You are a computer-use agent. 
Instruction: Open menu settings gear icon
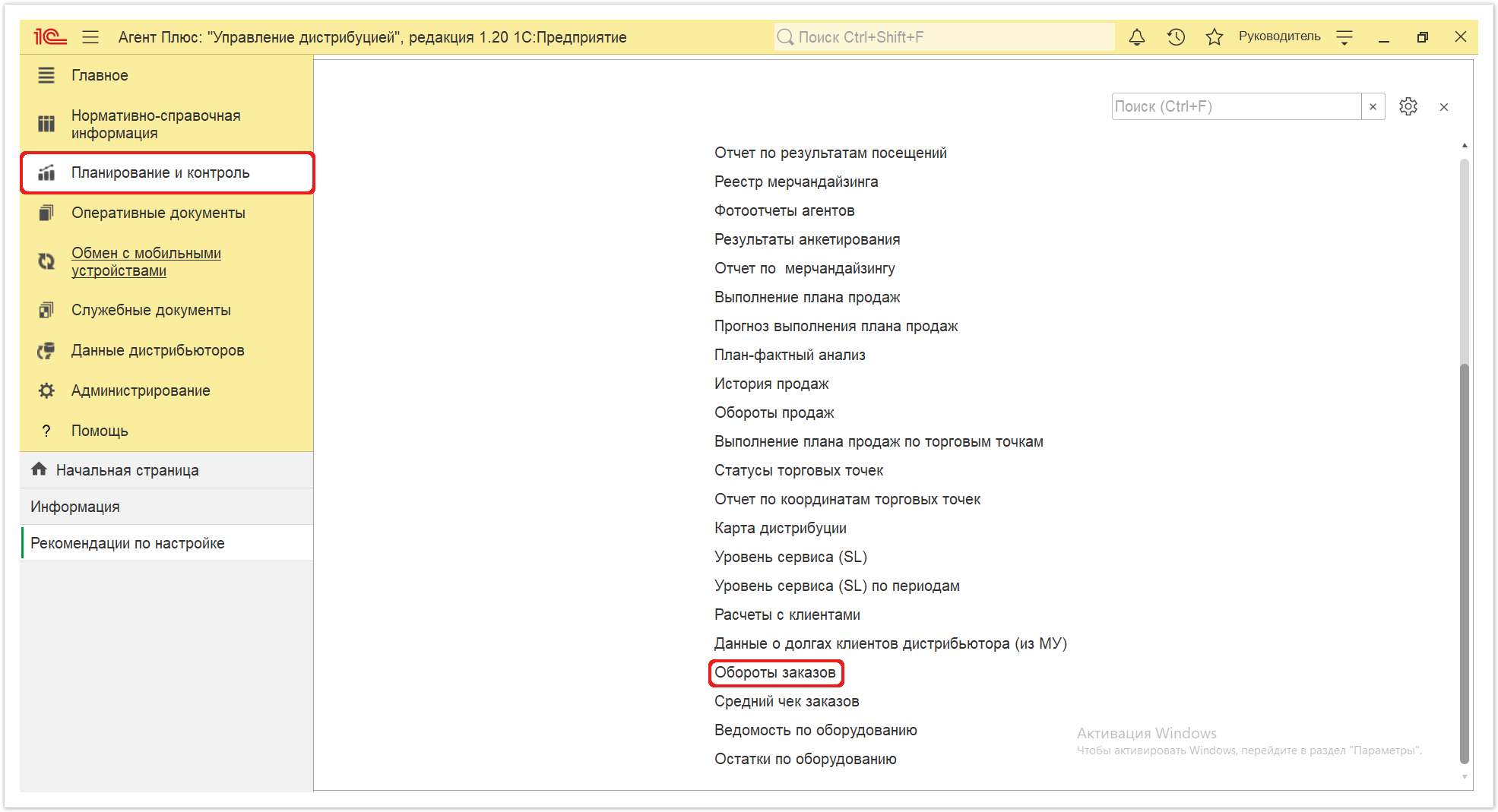click(1408, 106)
